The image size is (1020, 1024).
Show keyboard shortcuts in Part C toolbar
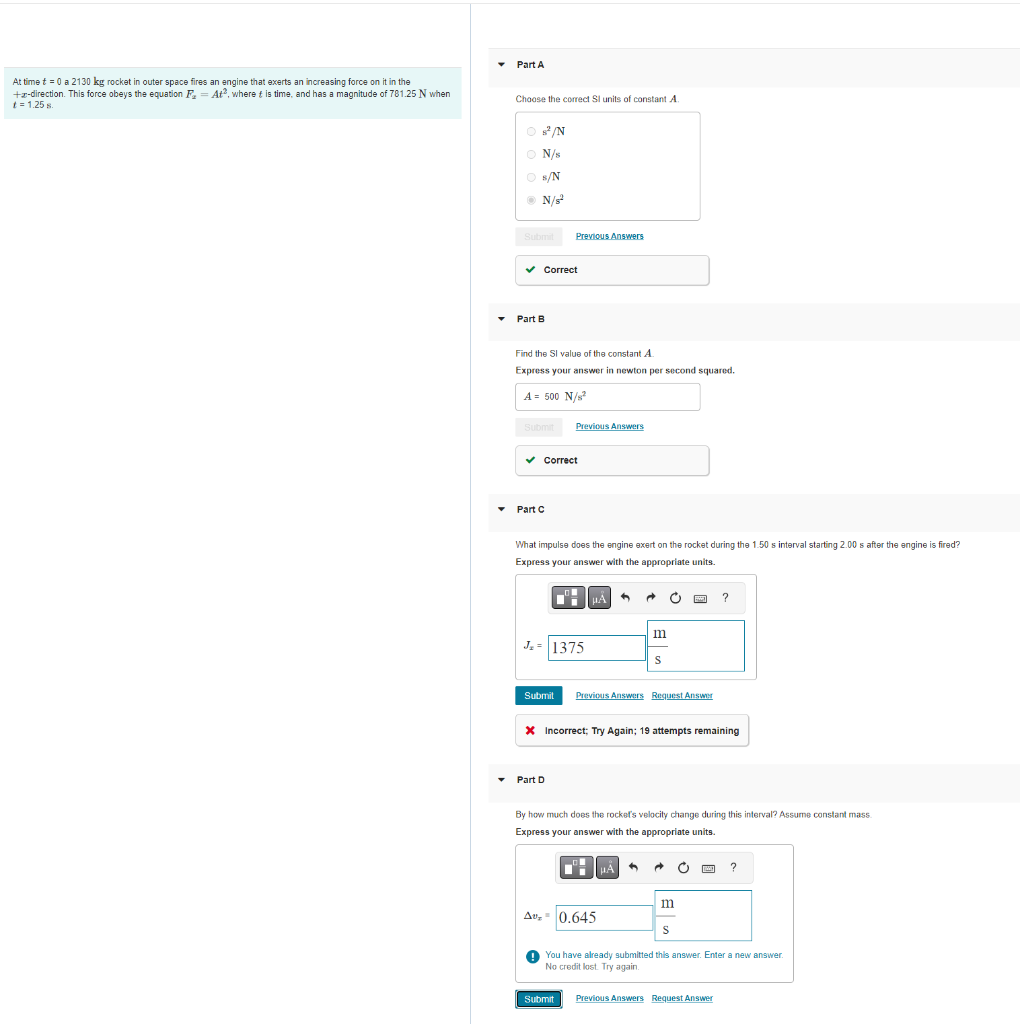[700, 598]
